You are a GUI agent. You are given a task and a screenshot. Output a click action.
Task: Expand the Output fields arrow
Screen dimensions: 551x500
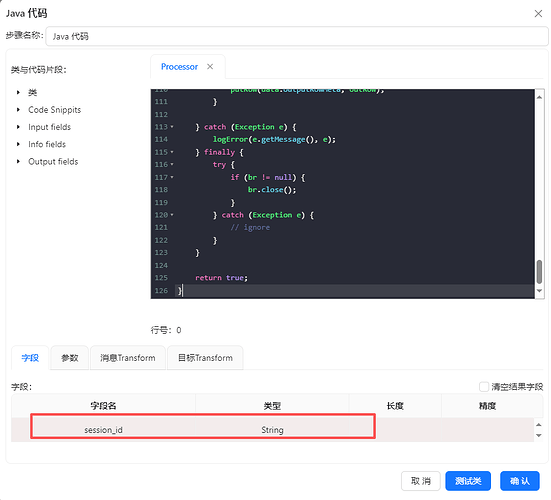pyautogui.click(x=18, y=161)
